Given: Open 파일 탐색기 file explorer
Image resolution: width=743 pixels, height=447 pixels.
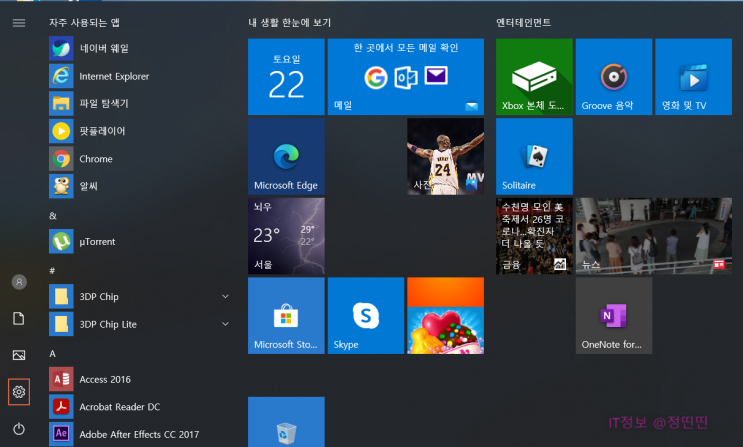Looking at the screenshot, I should coord(140,104).
